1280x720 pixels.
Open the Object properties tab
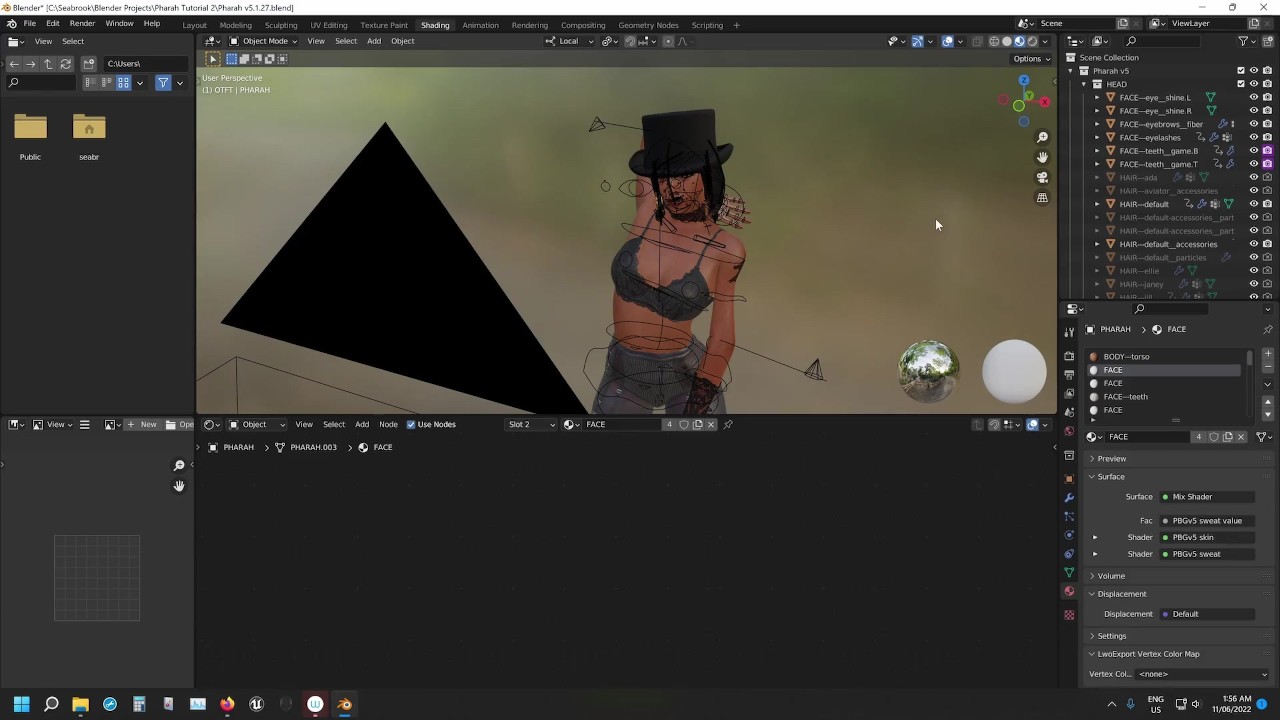tap(1069, 478)
